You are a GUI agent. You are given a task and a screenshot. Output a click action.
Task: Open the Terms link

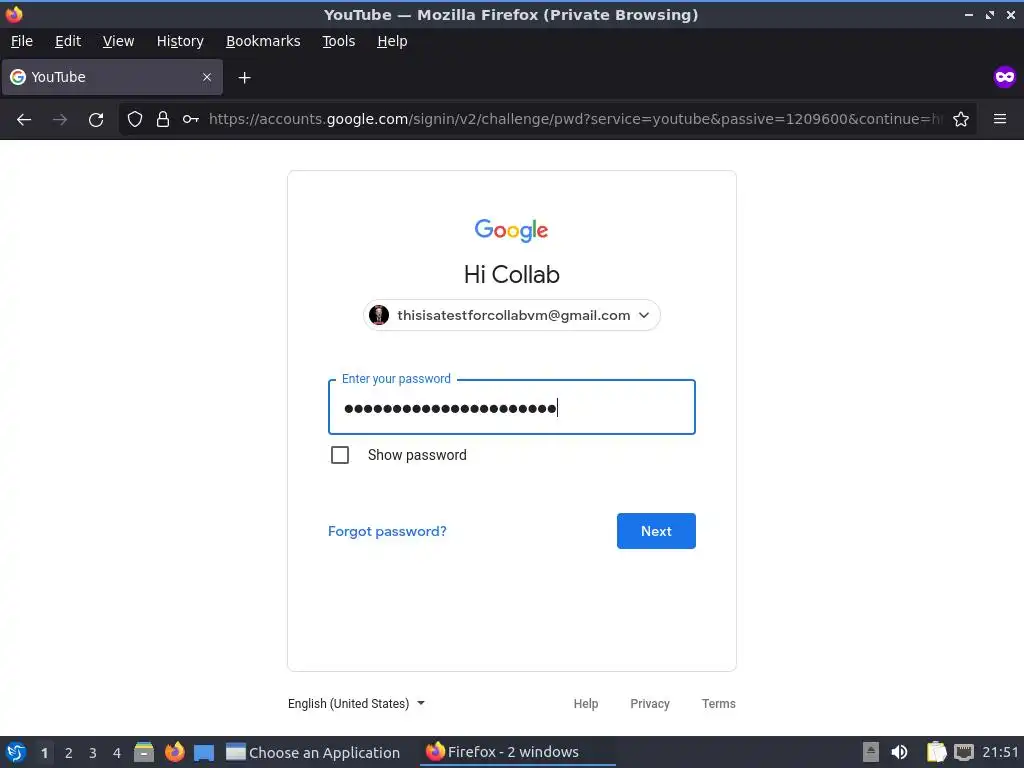[718, 703]
